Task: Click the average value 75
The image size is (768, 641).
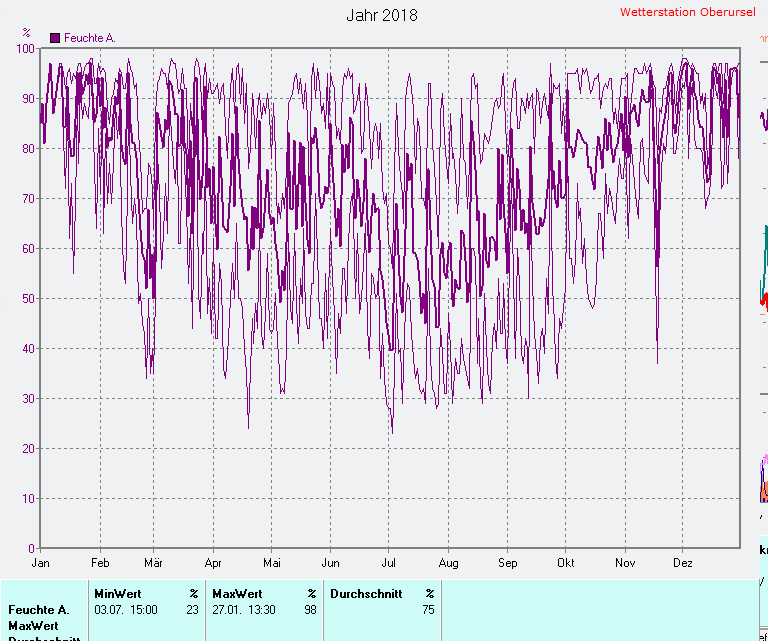Action: (x=429, y=610)
